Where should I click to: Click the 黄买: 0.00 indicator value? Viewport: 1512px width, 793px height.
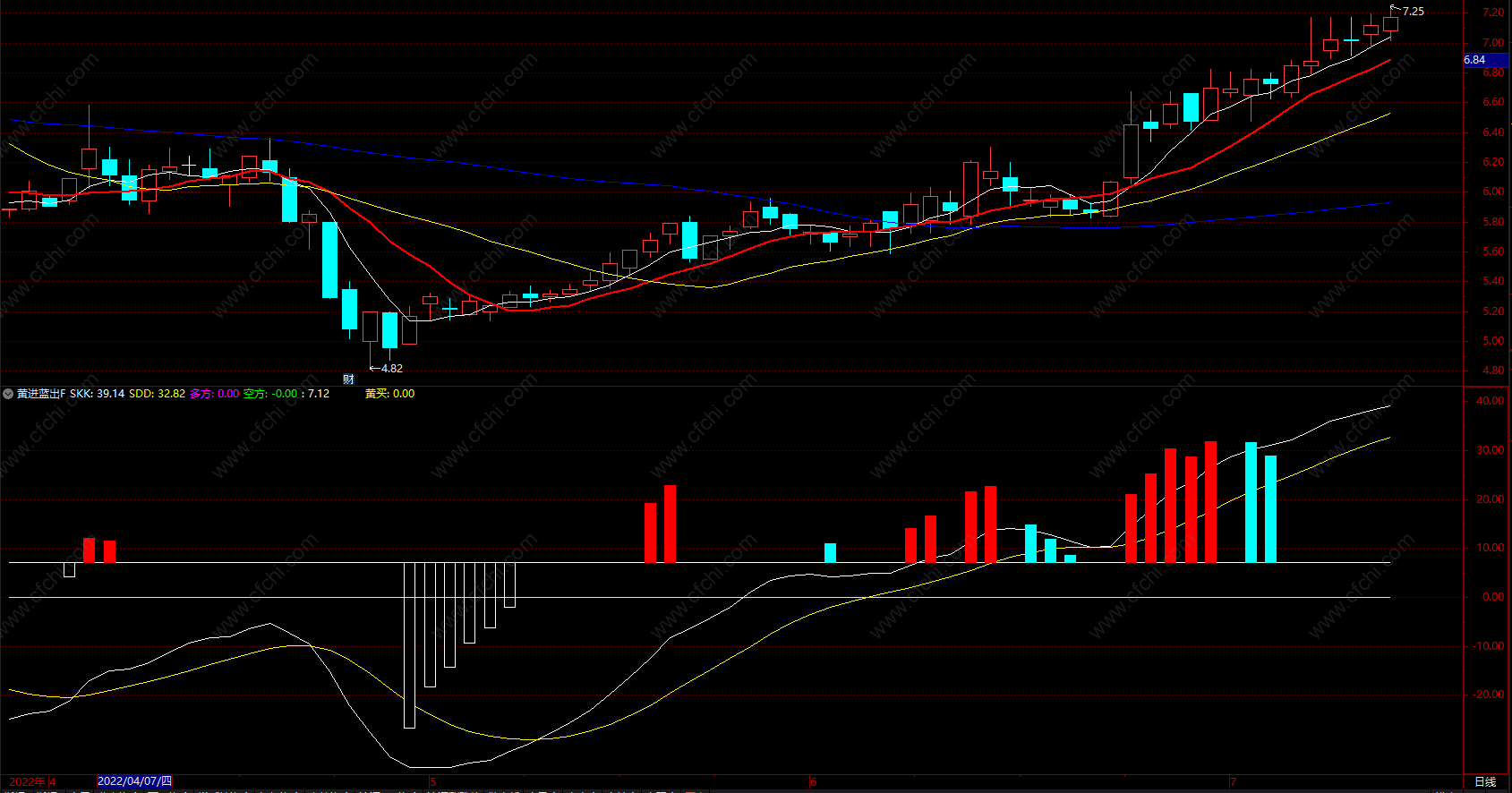click(x=389, y=394)
